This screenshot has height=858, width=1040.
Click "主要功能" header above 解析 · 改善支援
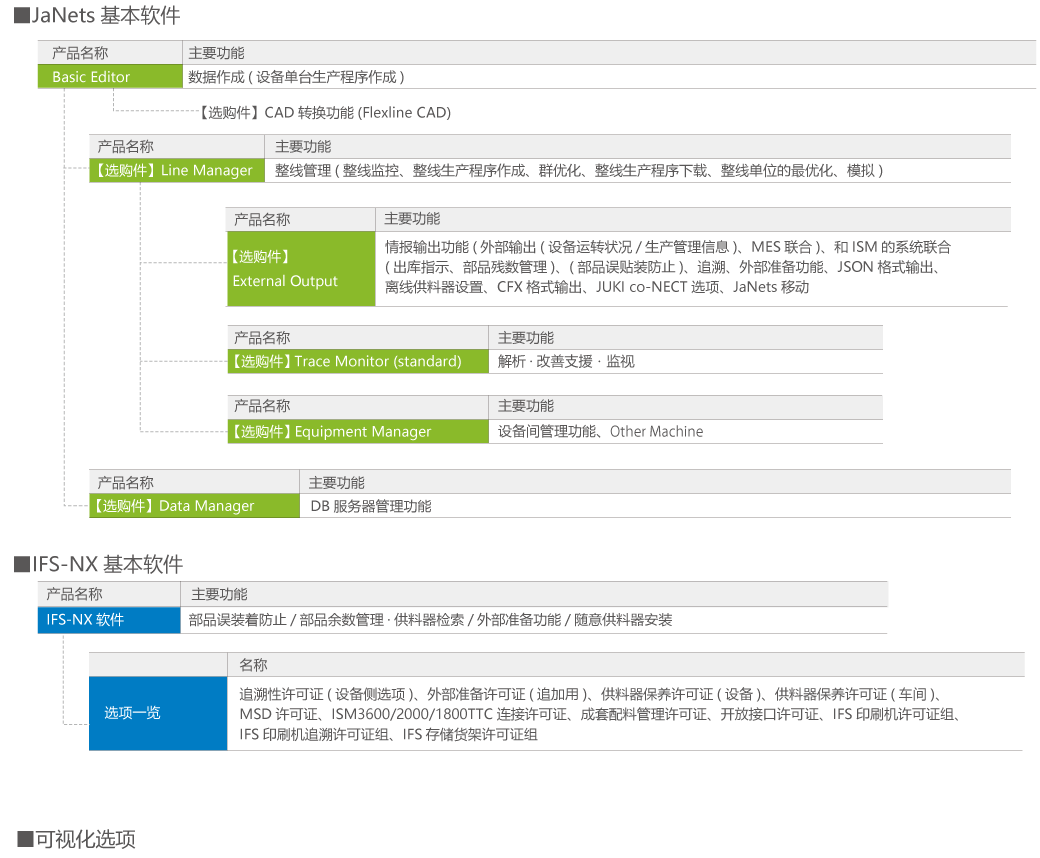(526, 338)
